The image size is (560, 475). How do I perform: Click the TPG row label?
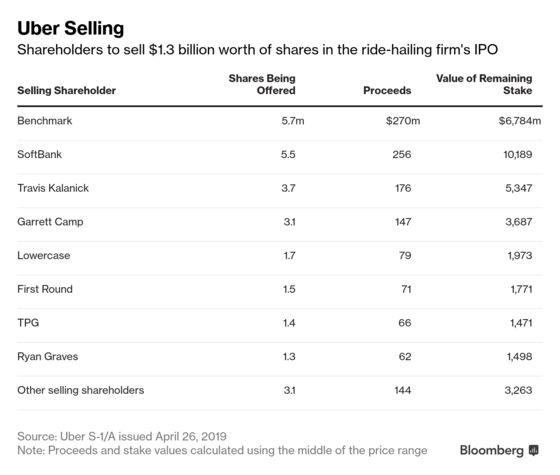pos(28,323)
